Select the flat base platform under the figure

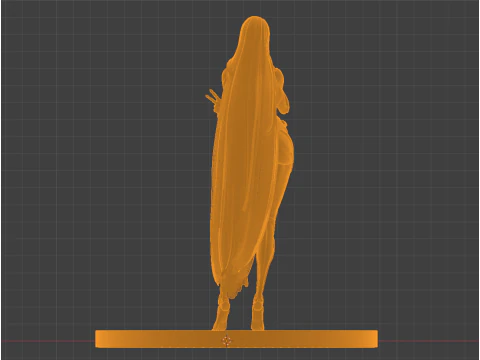(236, 339)
